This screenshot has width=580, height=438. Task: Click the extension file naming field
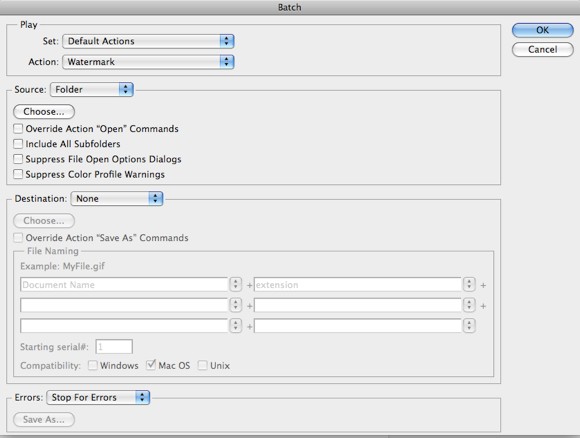[x=358, y=284]
